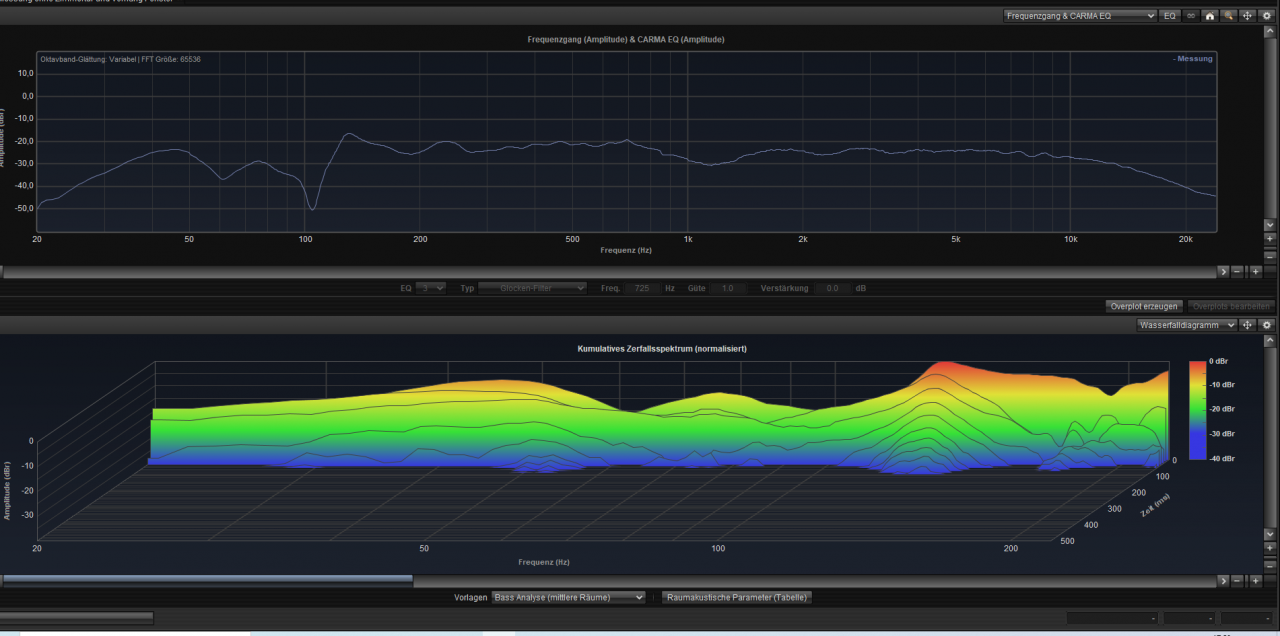Click the lower horizontal scrollbar thumb
This screenshot has width=1280, height=636.
[x=208, y=580]
